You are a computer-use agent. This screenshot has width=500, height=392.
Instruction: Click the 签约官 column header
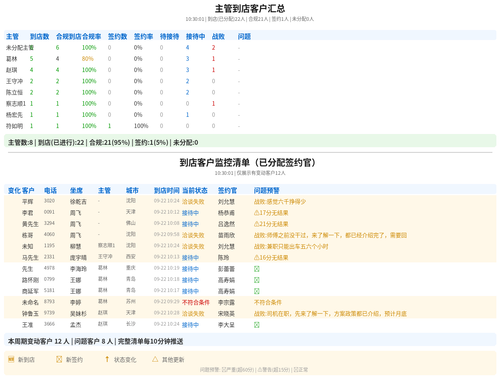click(x=227, y=190)
